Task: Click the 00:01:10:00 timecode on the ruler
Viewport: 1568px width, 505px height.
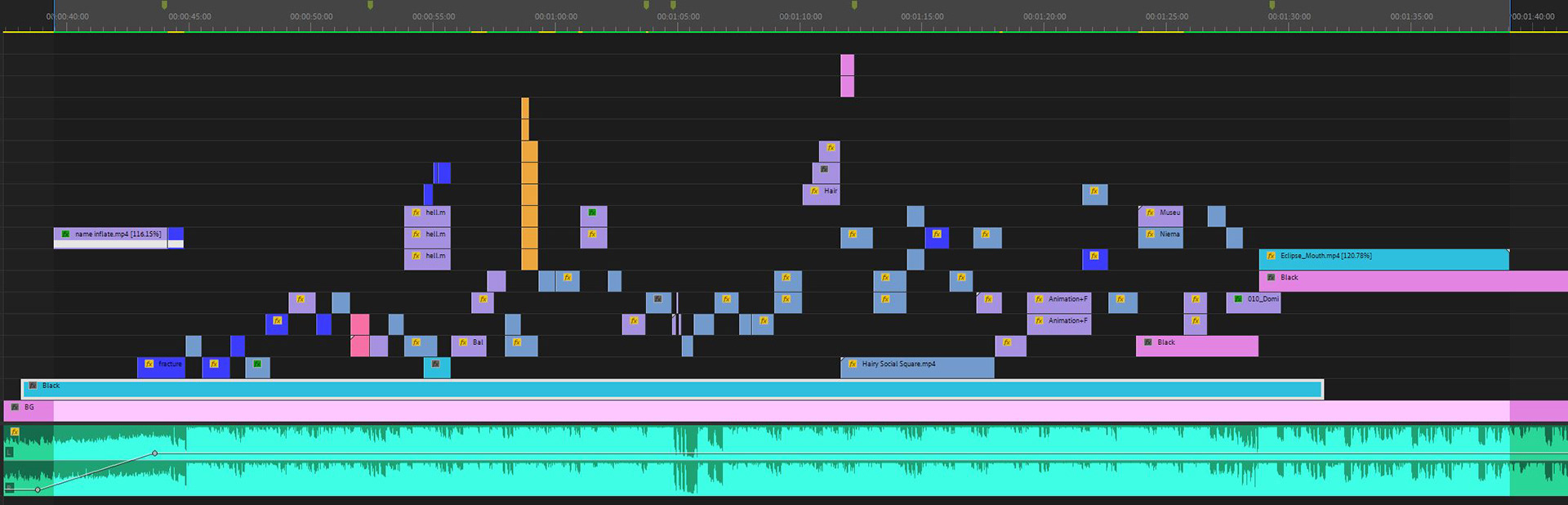Action: click(x=800, y=16)
